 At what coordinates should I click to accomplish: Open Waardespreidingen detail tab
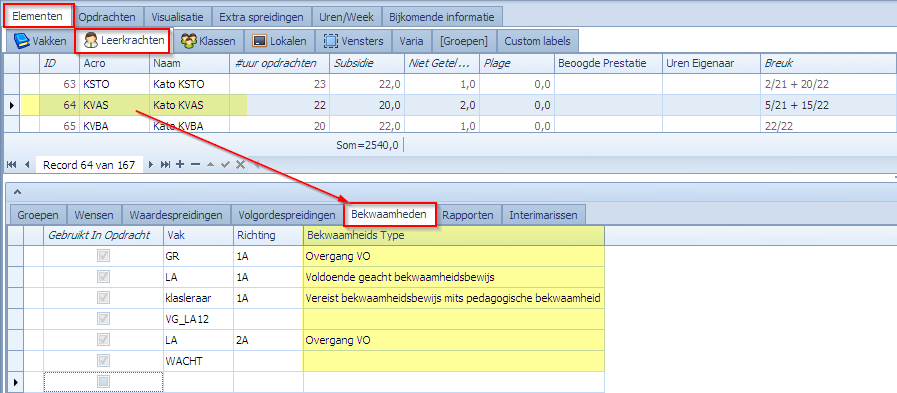coord(176,215)
